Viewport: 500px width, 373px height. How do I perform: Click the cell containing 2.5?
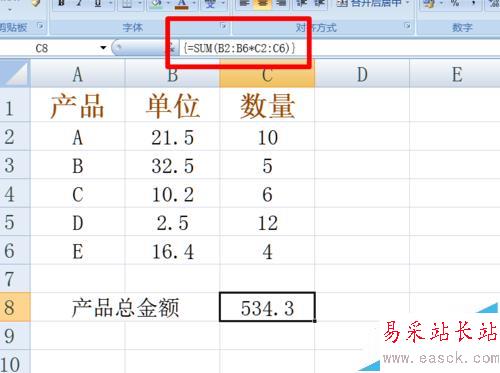172,222
